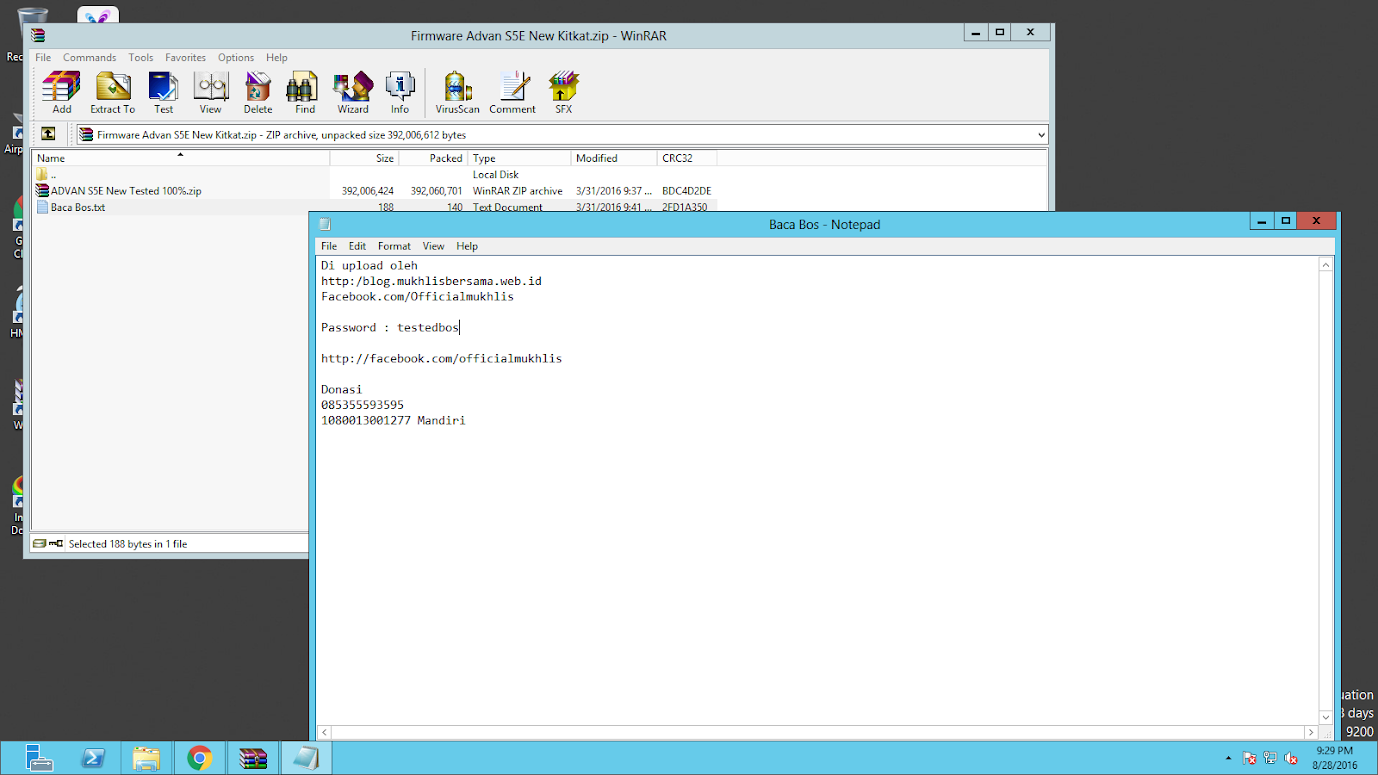This screenshot has width=1378, height=775.
Task: Select the parent folder '..' row
Action: [x=375, y=175]
